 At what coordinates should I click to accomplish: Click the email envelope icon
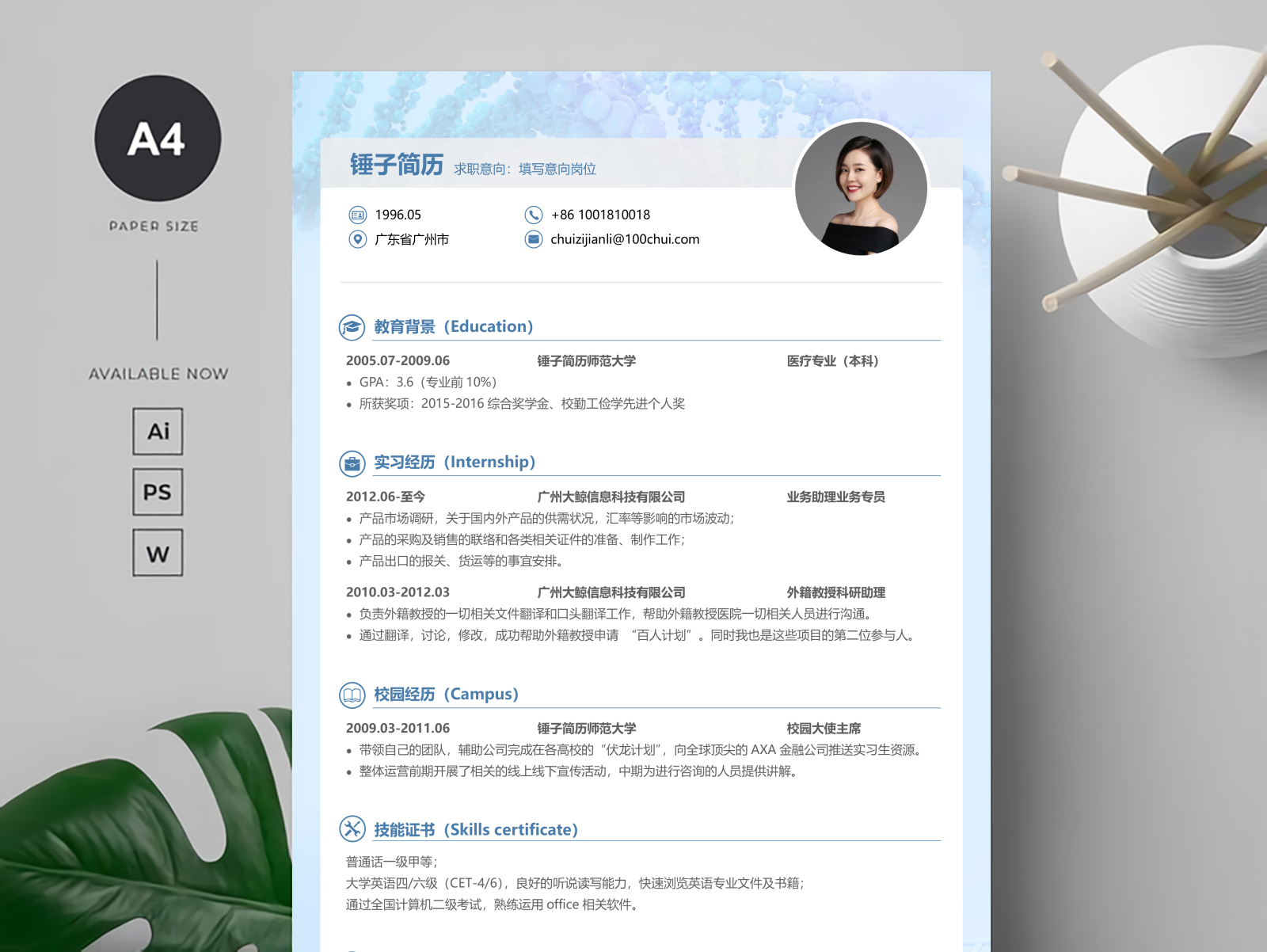pos(534,239)
